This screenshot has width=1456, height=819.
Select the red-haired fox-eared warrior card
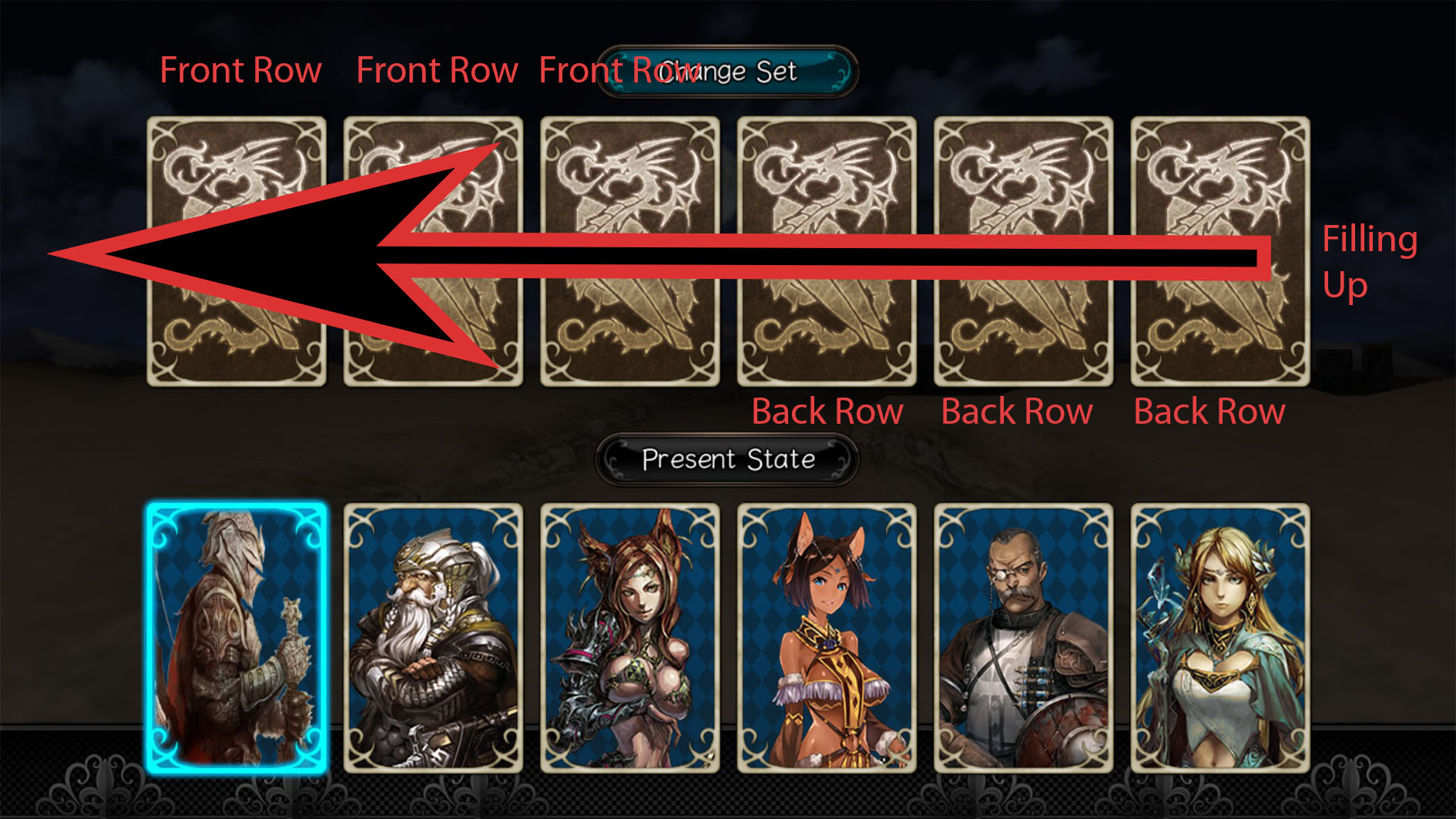[x=630, y=638]
